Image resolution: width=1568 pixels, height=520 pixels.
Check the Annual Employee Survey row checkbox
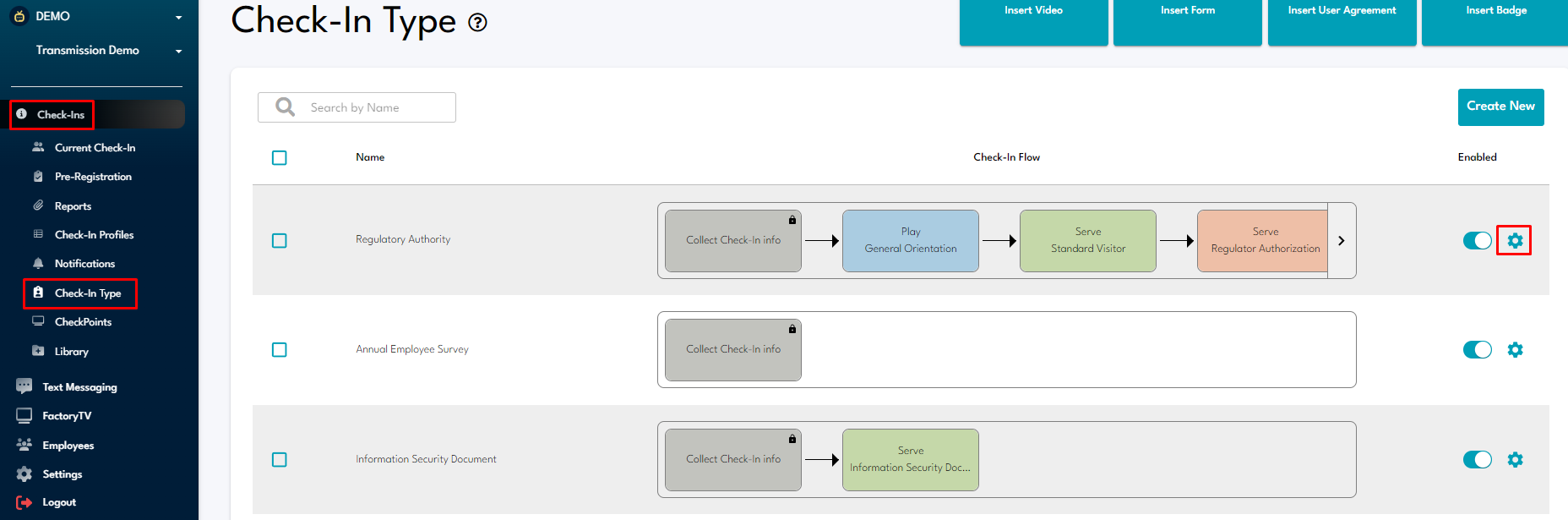(x=280, y=349)
